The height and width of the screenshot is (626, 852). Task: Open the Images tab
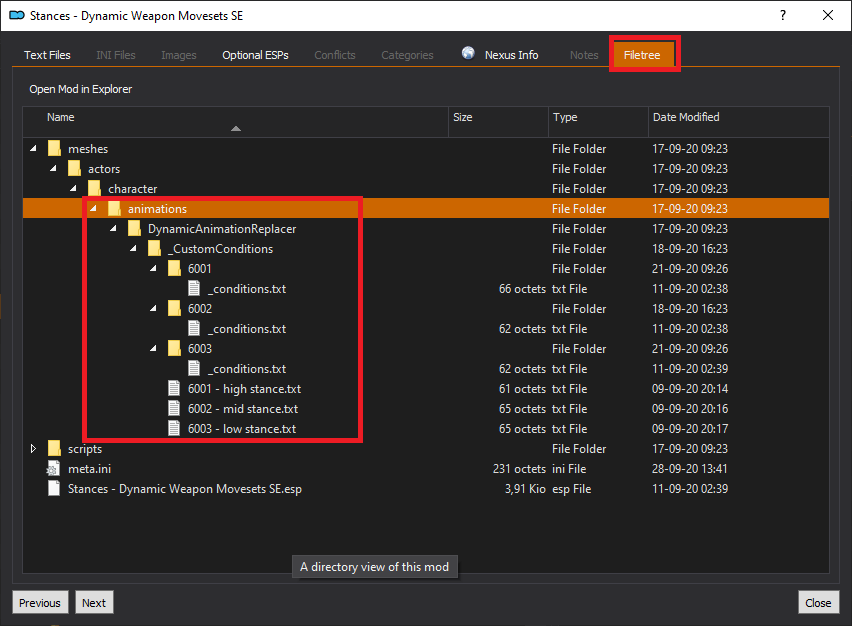(x=179, y=55)
